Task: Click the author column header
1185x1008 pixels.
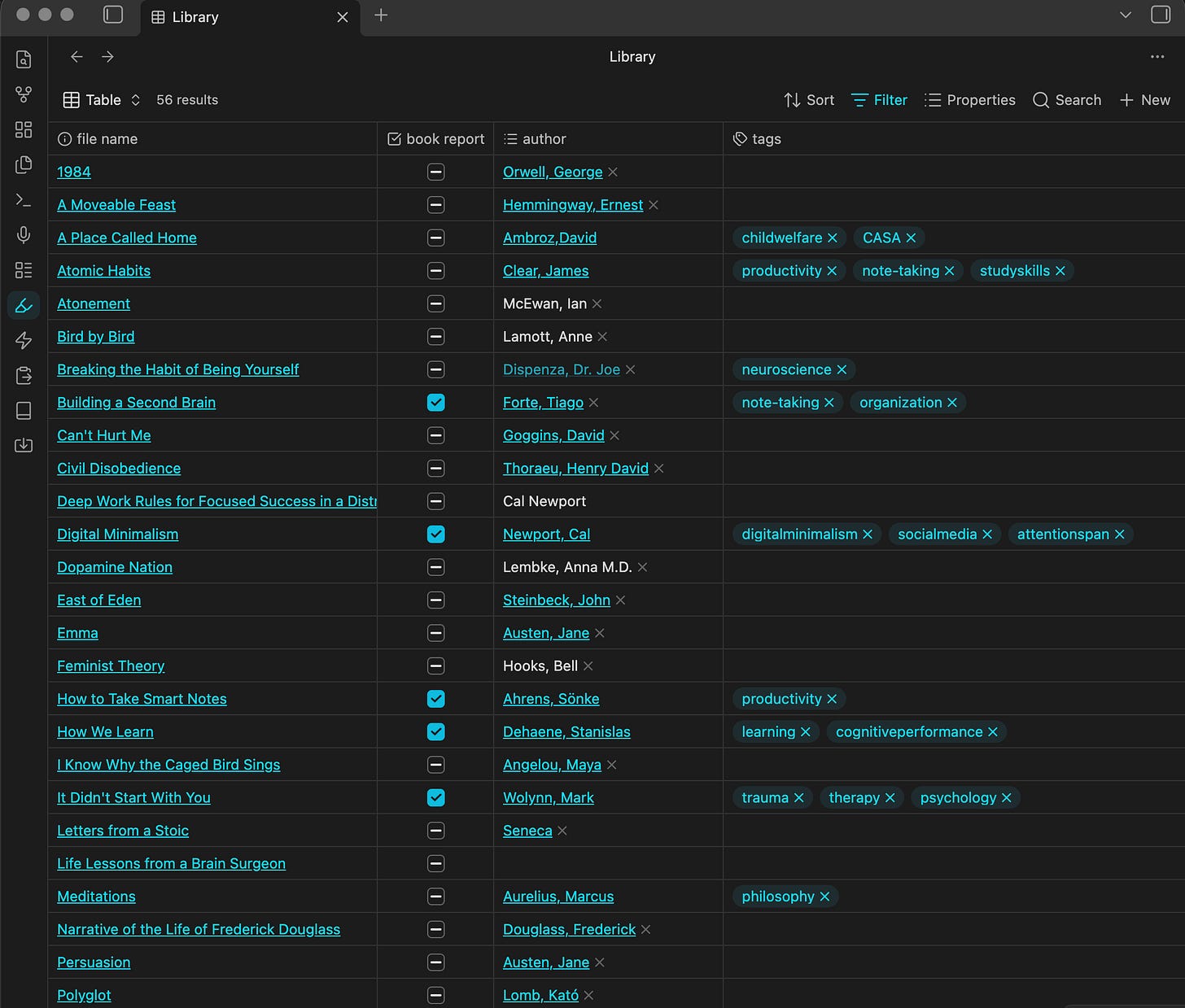Action: (608, 139)
